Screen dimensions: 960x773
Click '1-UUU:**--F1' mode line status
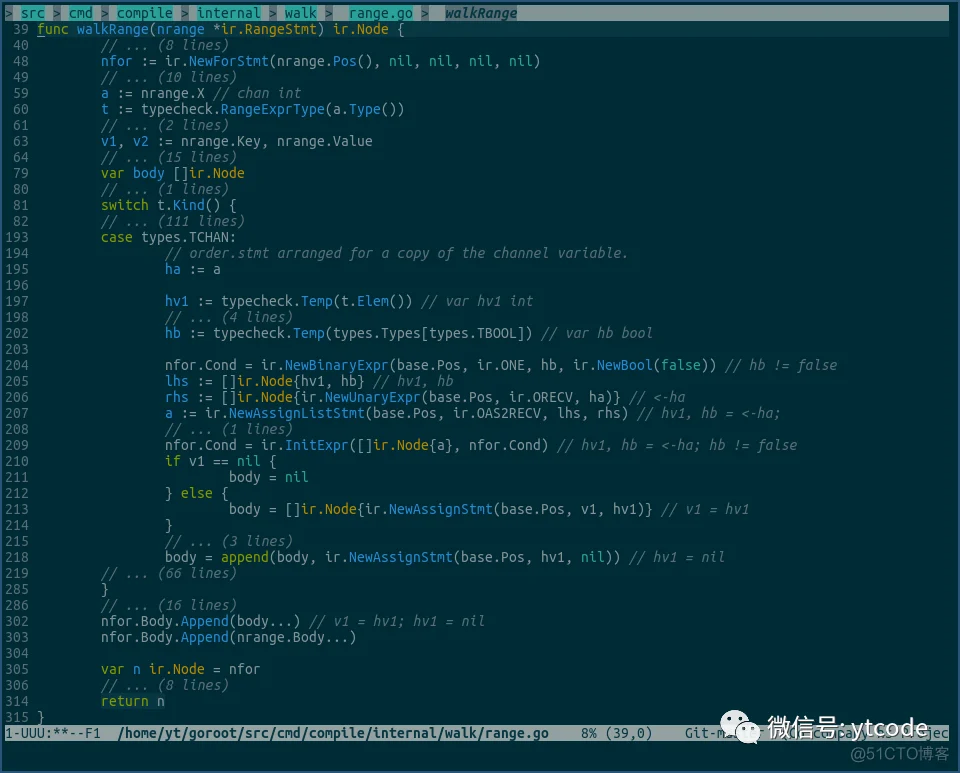tap(53, 733)
